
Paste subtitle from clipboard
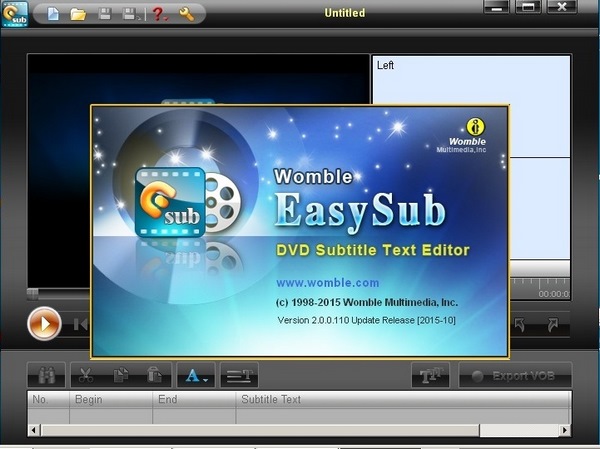pyautogui.click(x=154, y=375)
